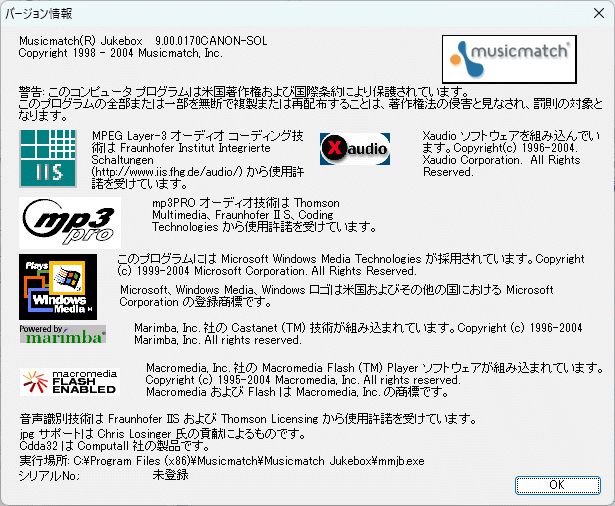Click the mp3PRO Thomson Multimedia license text
This screenshot has height=506, width=615.
pos(264,215)
